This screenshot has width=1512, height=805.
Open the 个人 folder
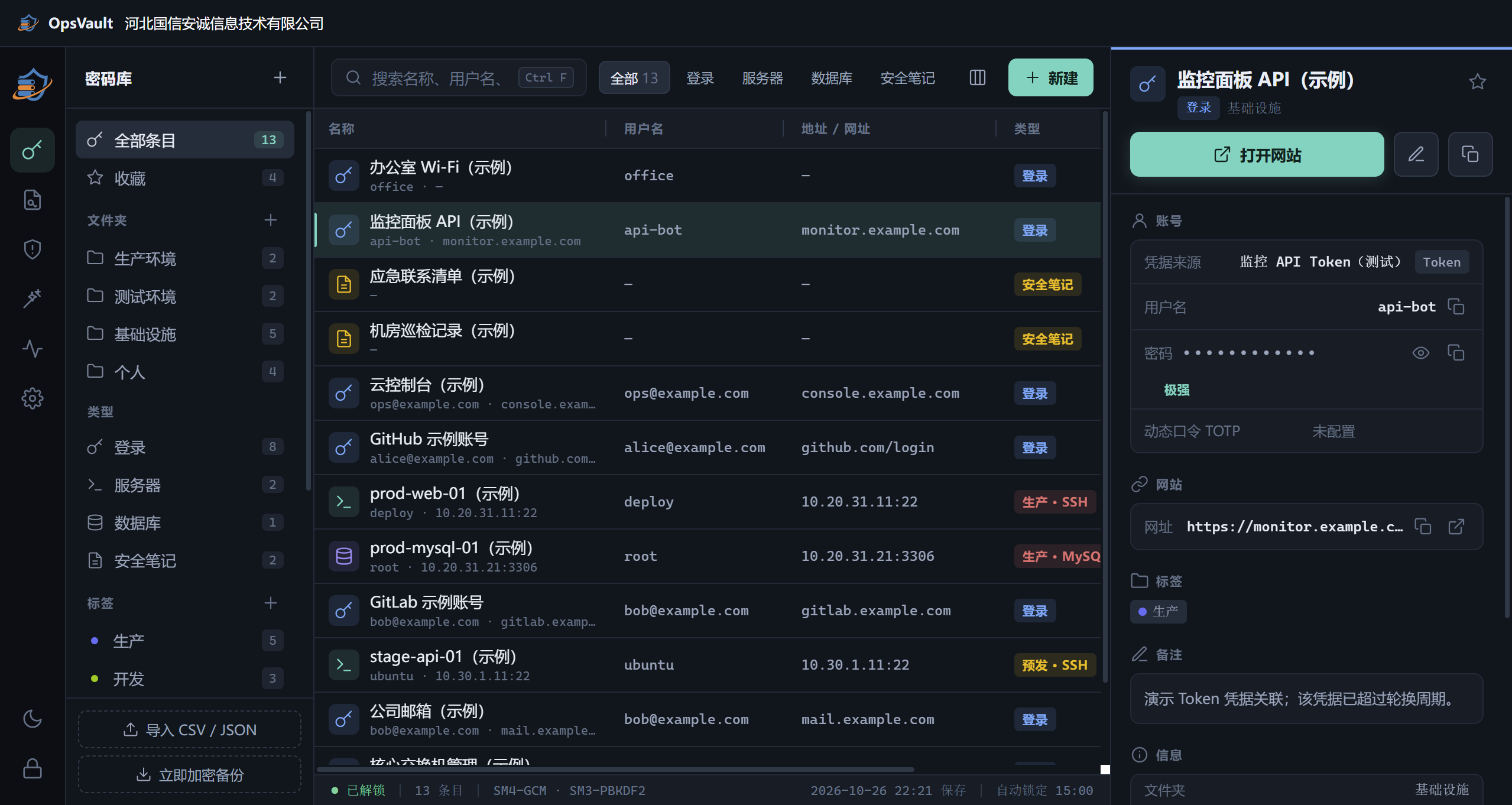(x=185, y=371)
